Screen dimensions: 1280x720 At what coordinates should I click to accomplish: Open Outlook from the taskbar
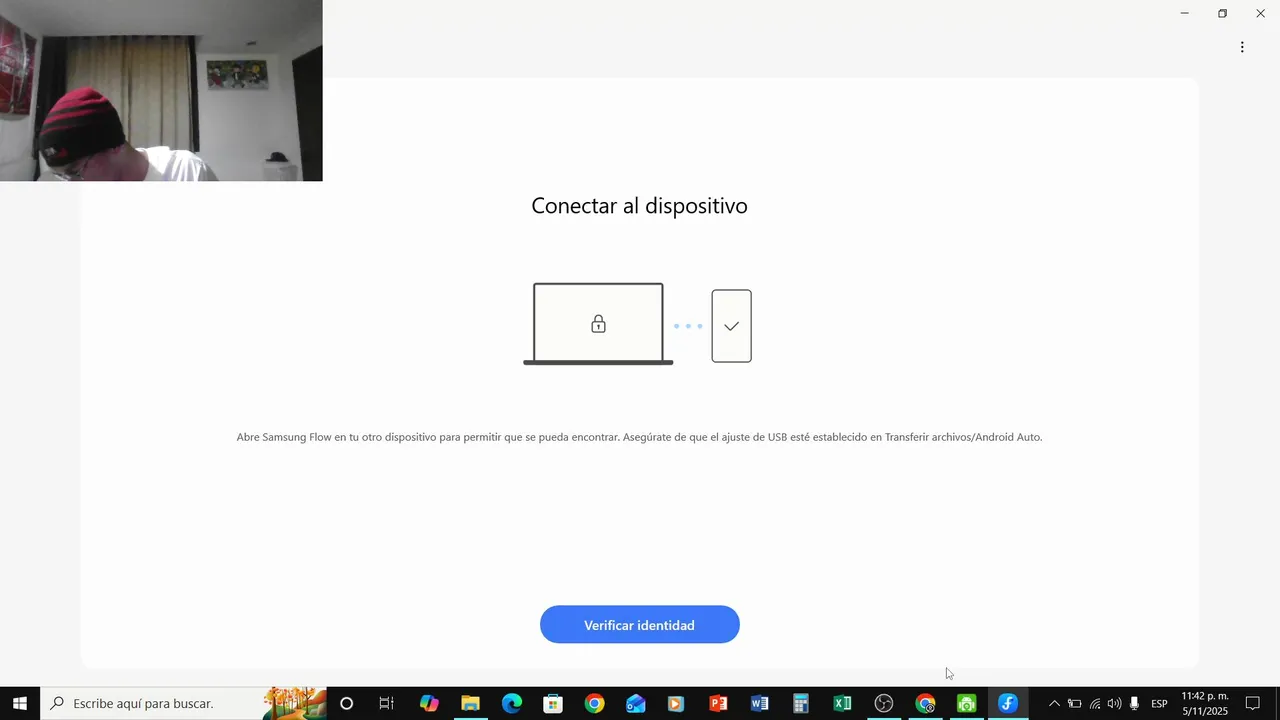click(636, 704)
